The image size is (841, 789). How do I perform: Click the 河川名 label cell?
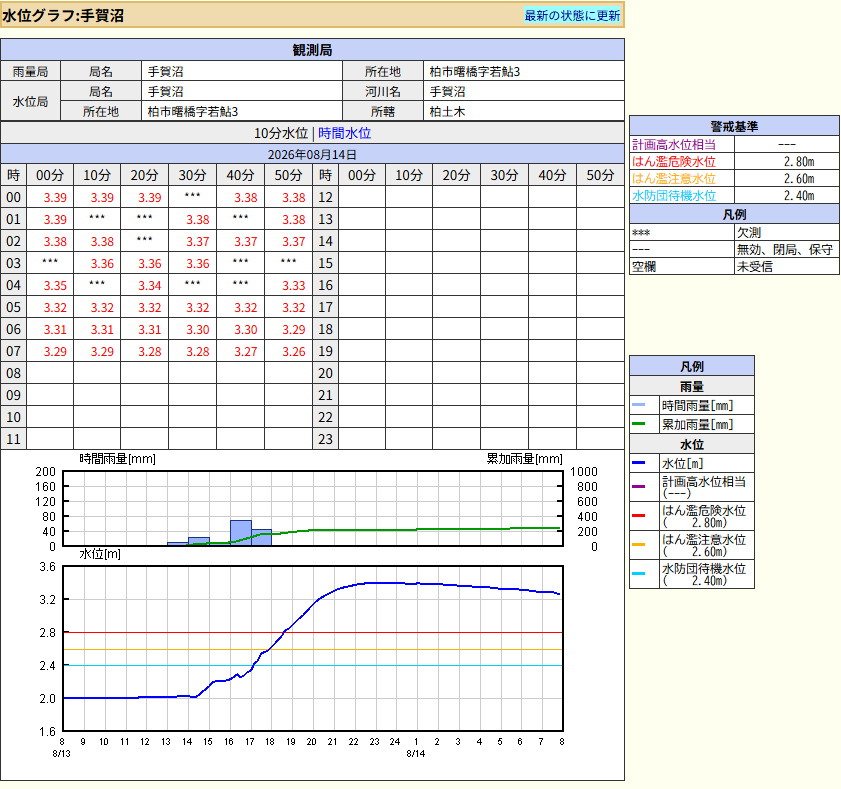pos(383,92)
